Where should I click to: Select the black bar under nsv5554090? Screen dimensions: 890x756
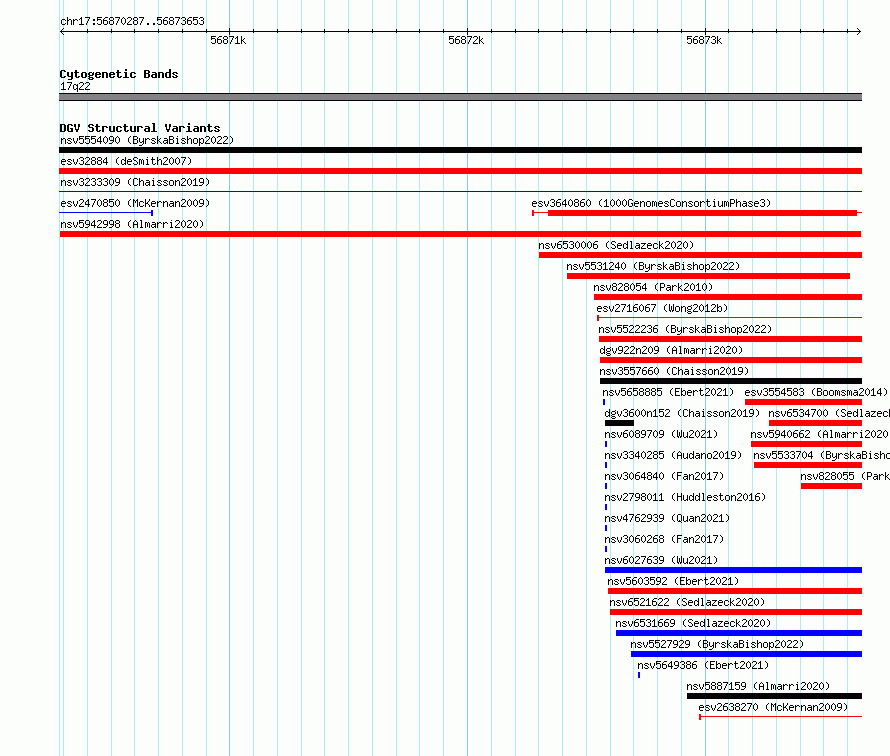(x=460, y=150)
